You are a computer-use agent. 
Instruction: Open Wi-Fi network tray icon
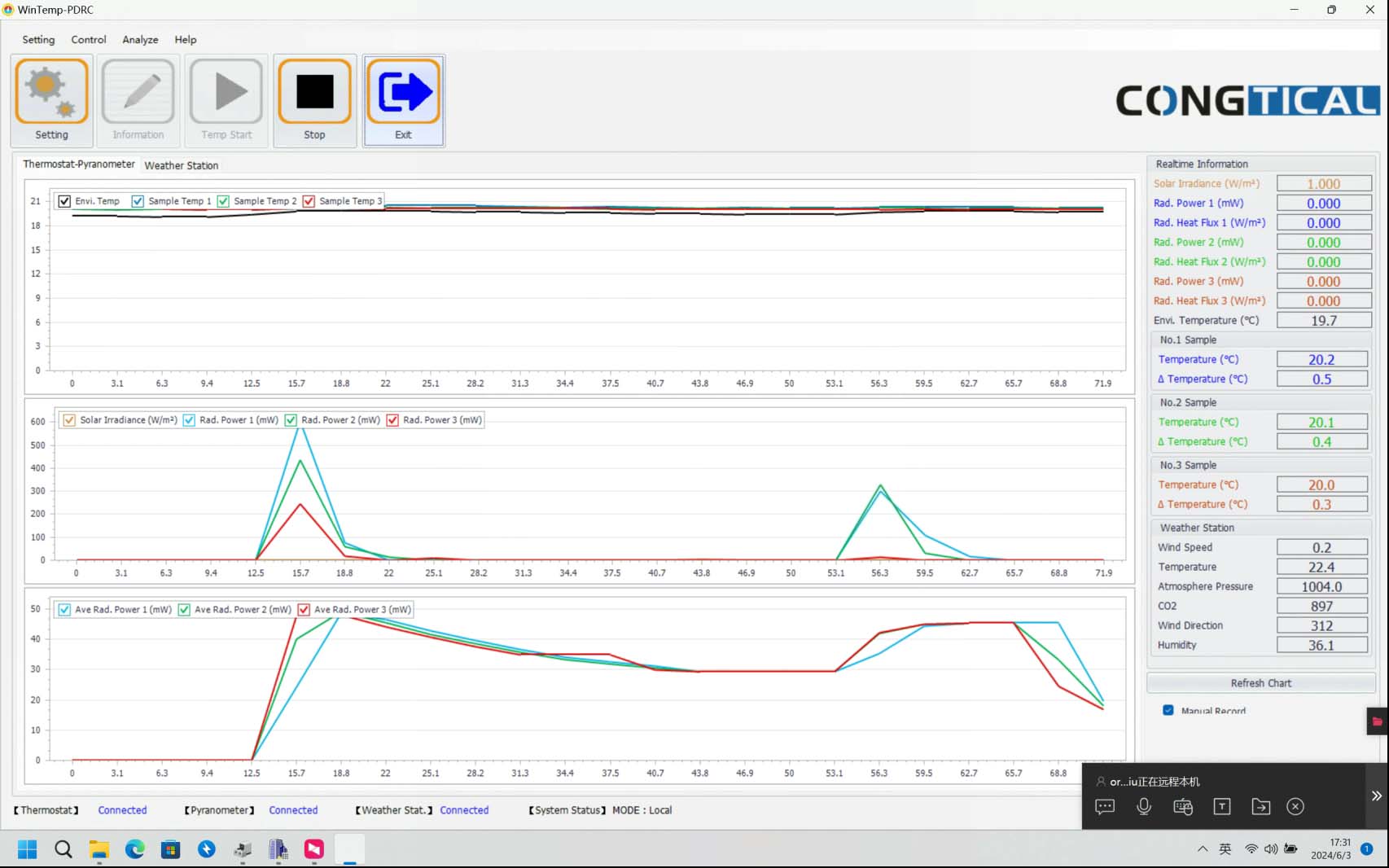[x=1251, y=849]
